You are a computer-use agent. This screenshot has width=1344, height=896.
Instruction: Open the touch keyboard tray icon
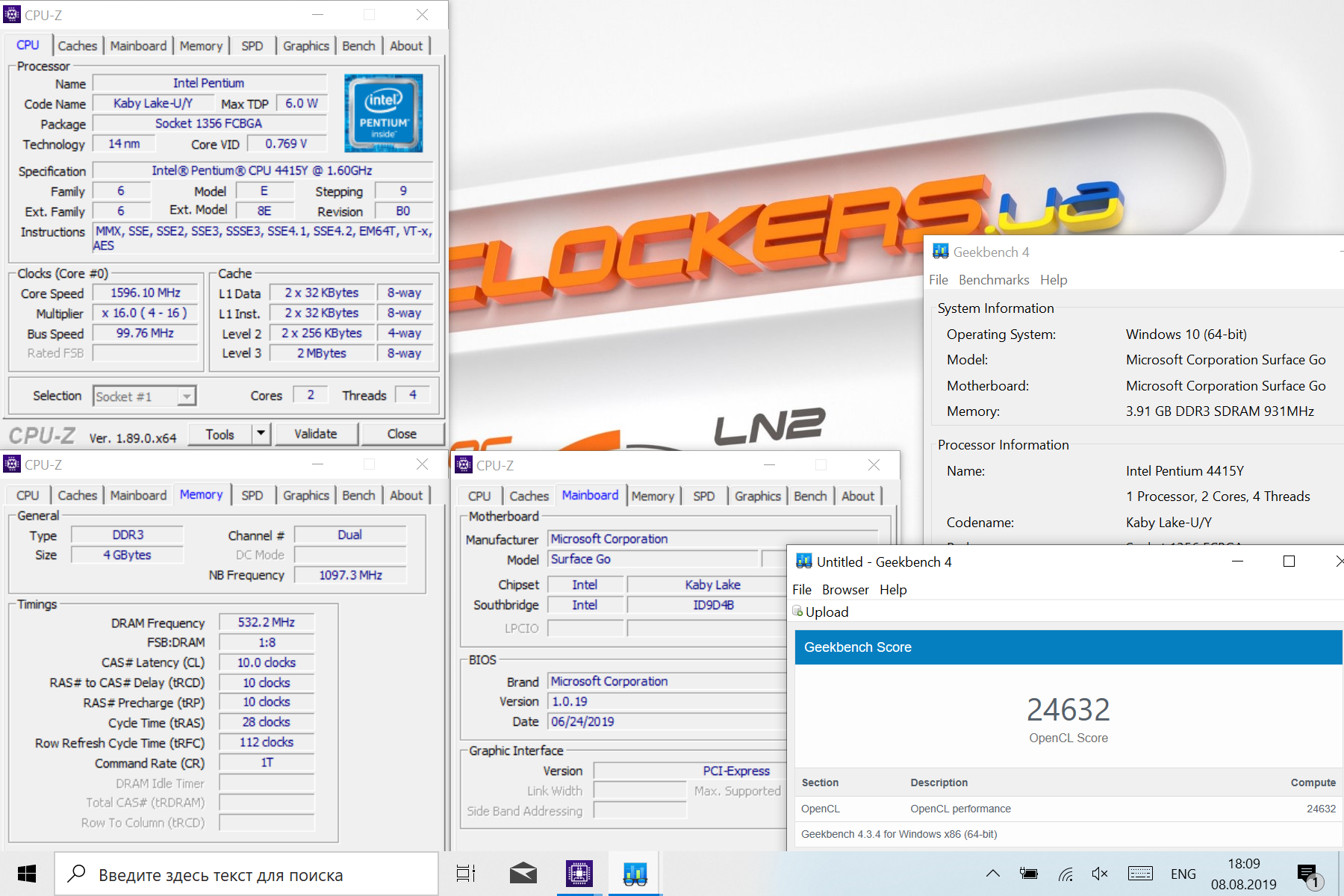[1140, 874]
